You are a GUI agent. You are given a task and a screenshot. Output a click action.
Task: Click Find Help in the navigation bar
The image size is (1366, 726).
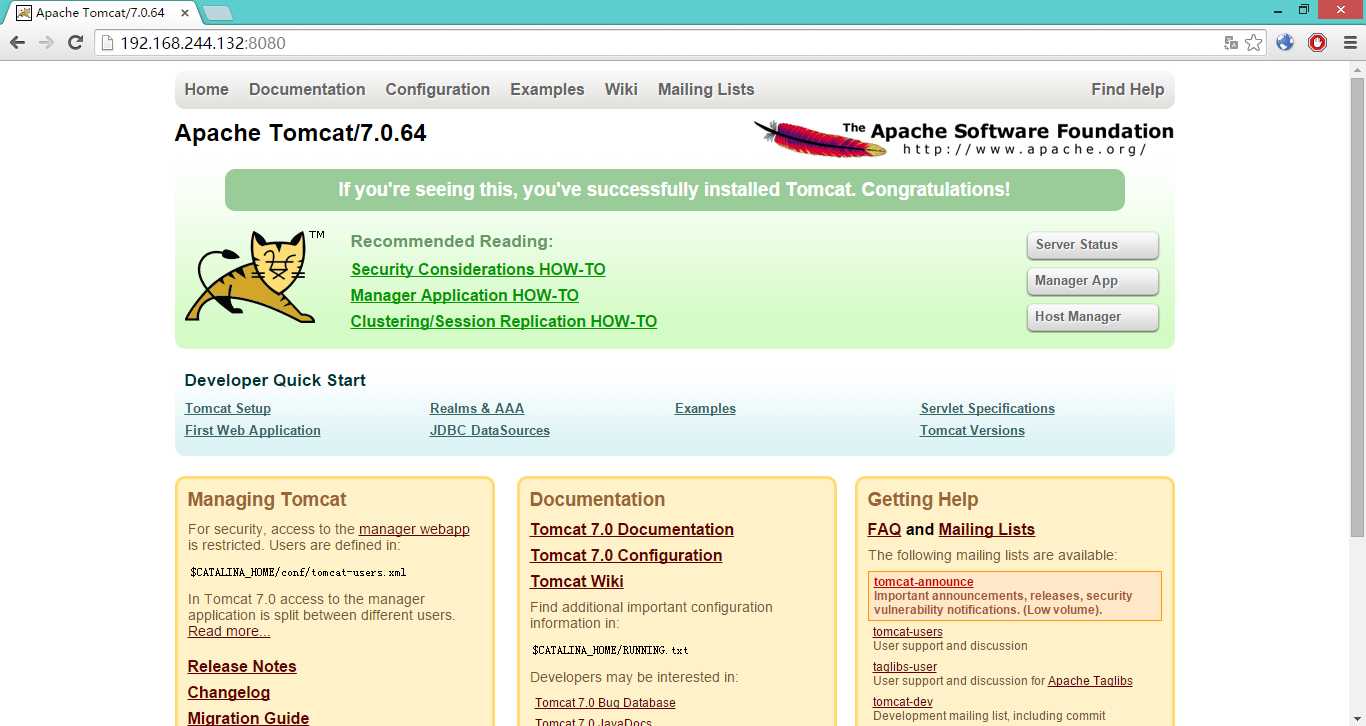tap(1128, 89)
